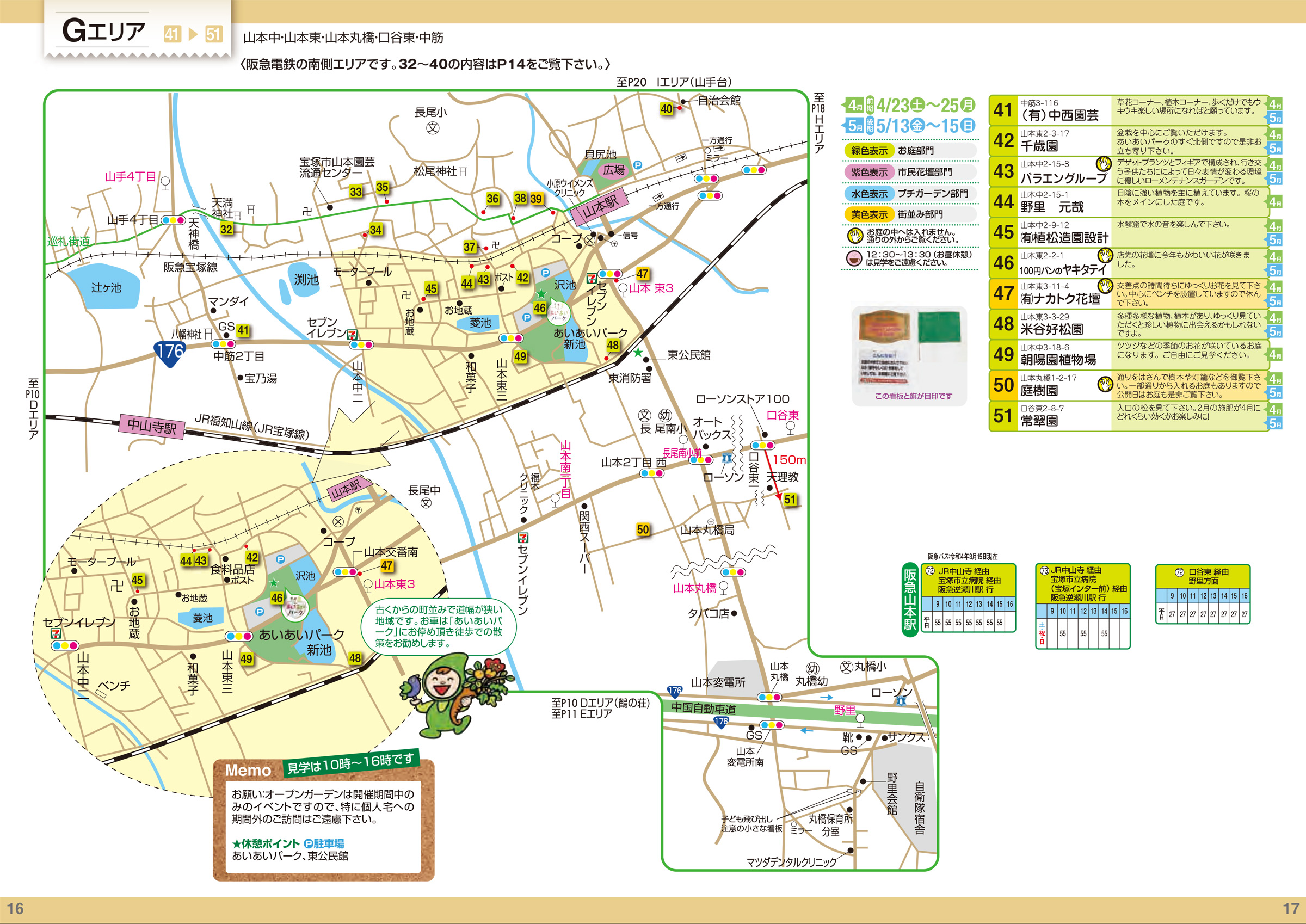This screenshot has height=924, width=1306.
Task: Click the 巡礼街道 green road label
Action: pos(69,241)
